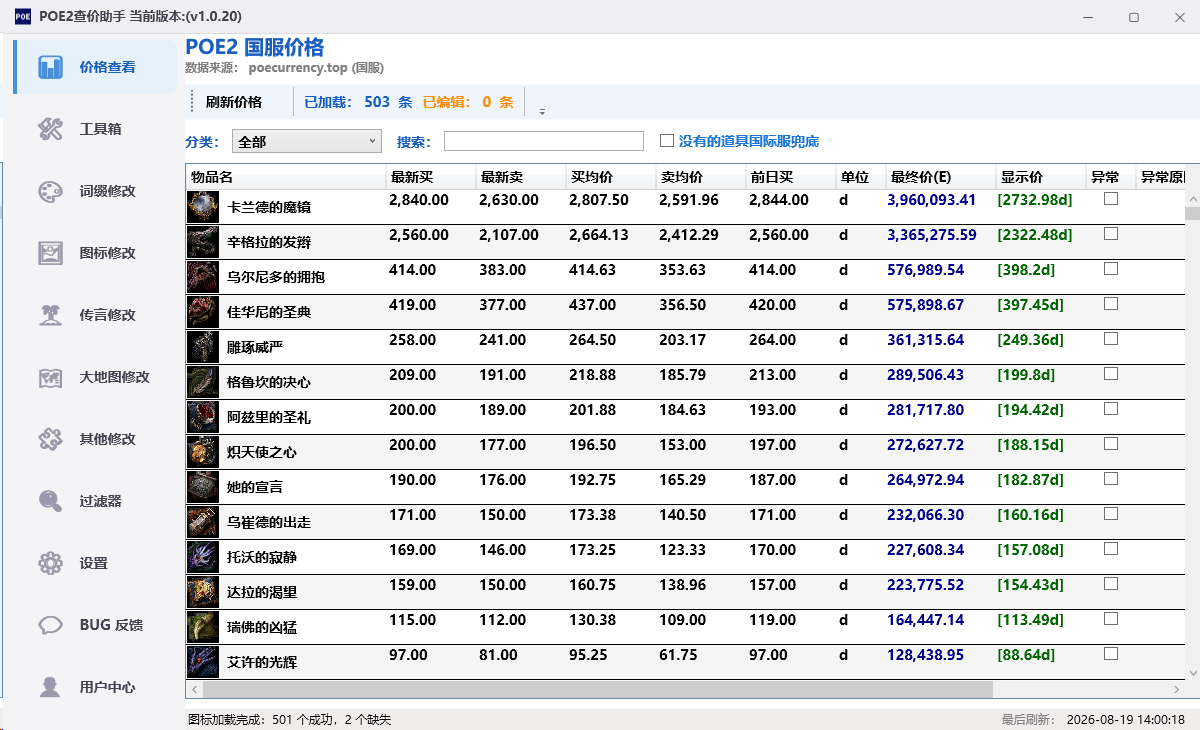Image resolution: width=1200 pixels, height=730 pixels.
Task: Click the 显示价 value [2322.48d]
Action: (x=1035, y=235)
